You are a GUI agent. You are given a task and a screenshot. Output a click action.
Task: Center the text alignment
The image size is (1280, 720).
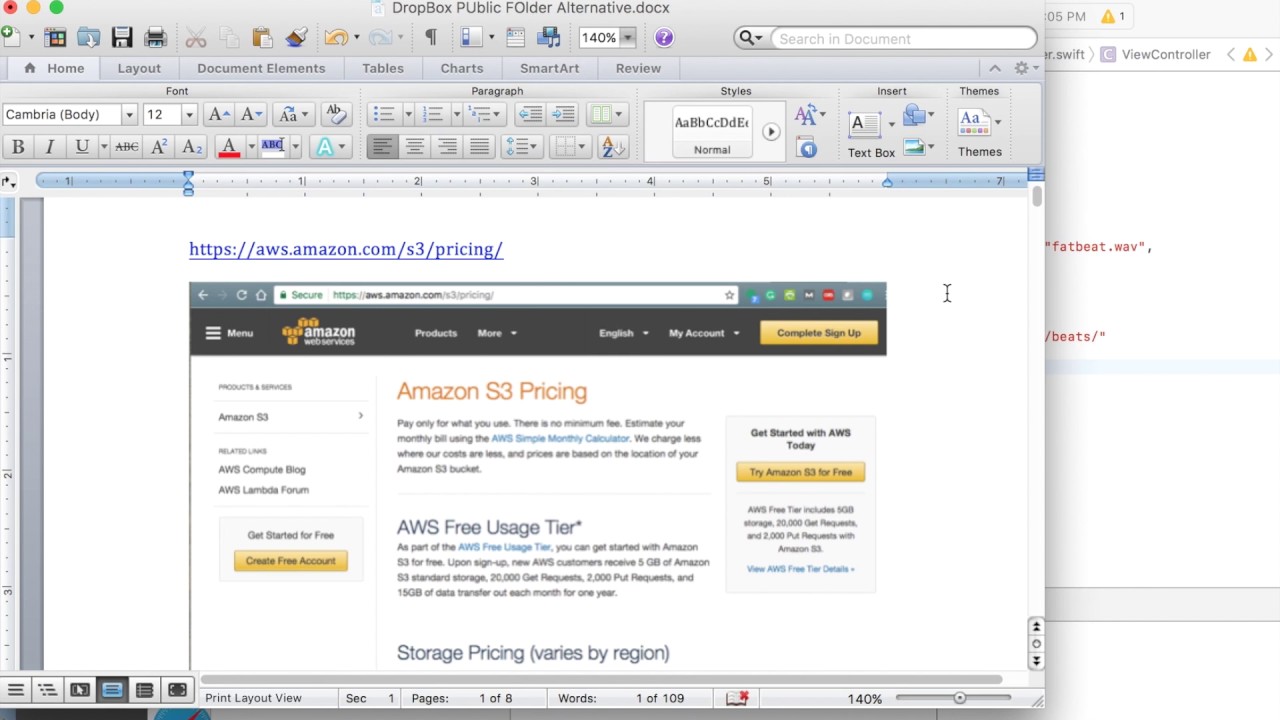414,147
